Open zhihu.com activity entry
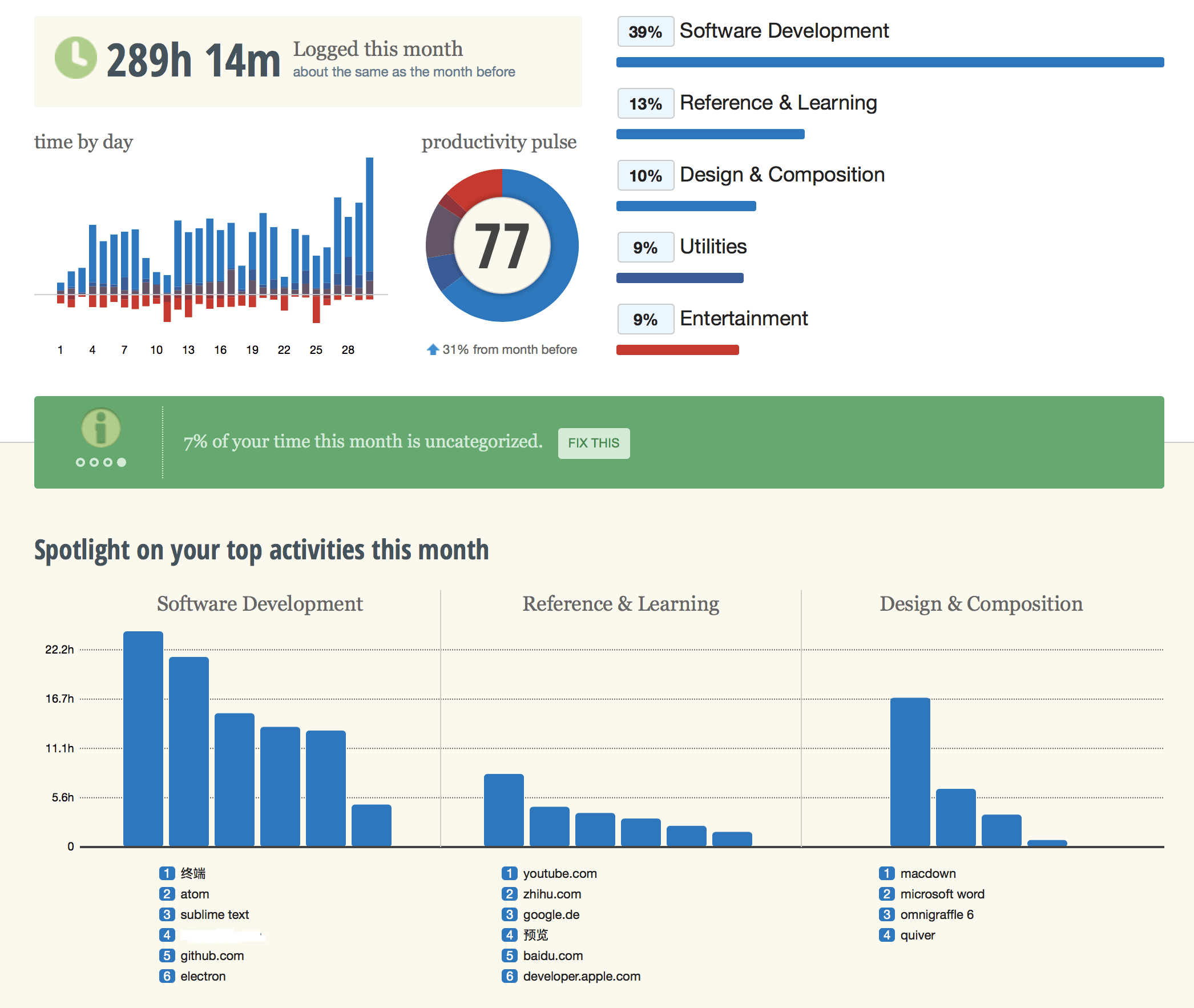The width and height of the screenshot is (1194, 1008). [x=551, y=894]
